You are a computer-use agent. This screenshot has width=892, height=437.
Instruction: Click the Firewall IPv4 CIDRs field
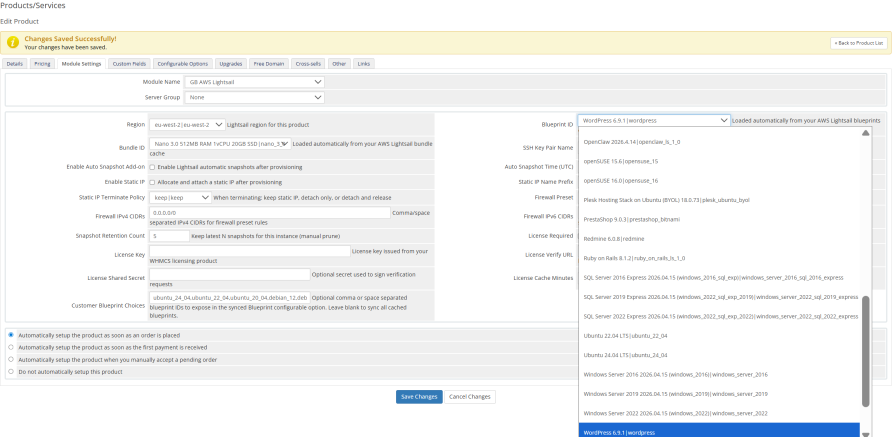(270, 213)
